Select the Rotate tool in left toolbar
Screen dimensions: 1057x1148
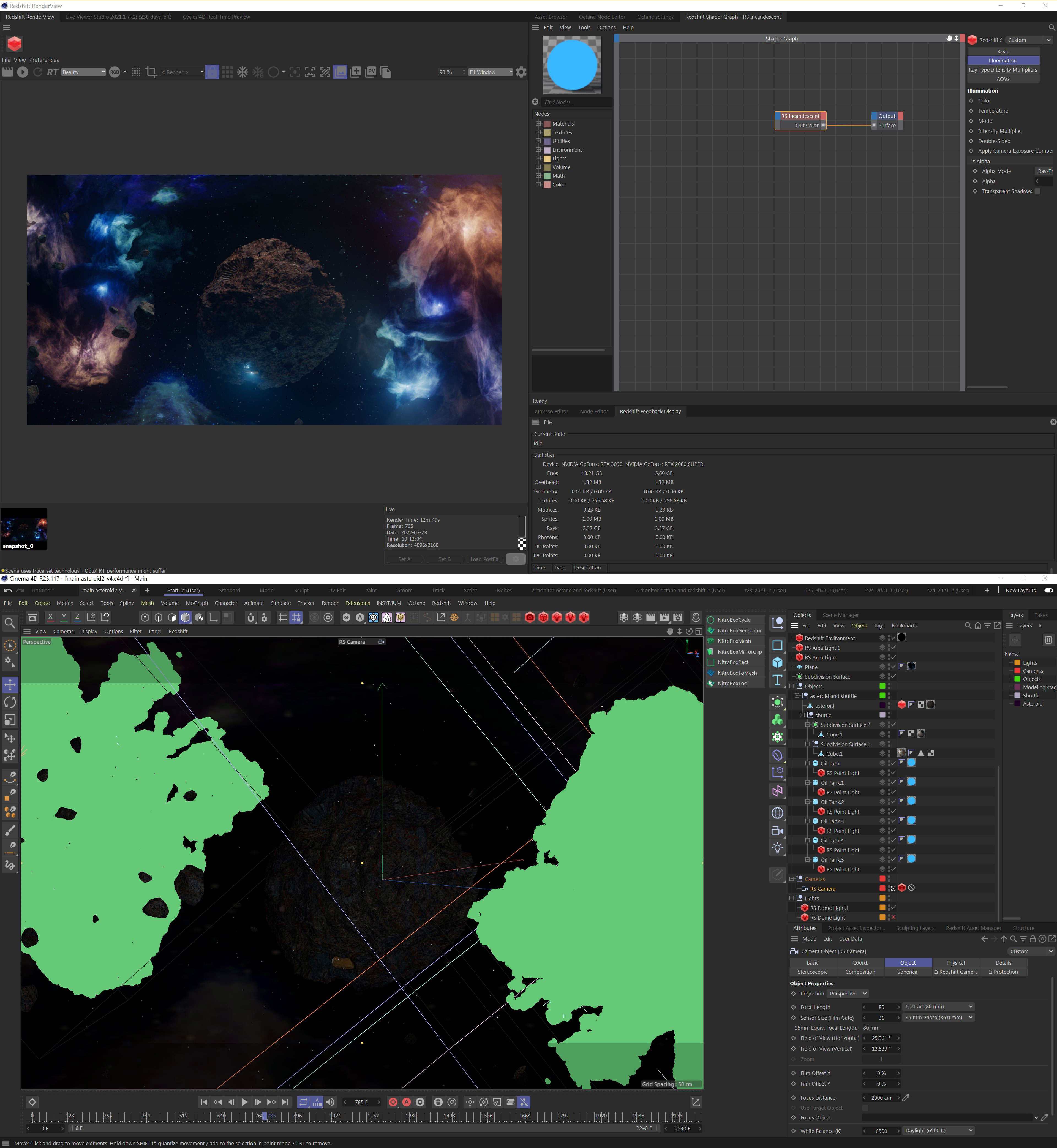10,702
